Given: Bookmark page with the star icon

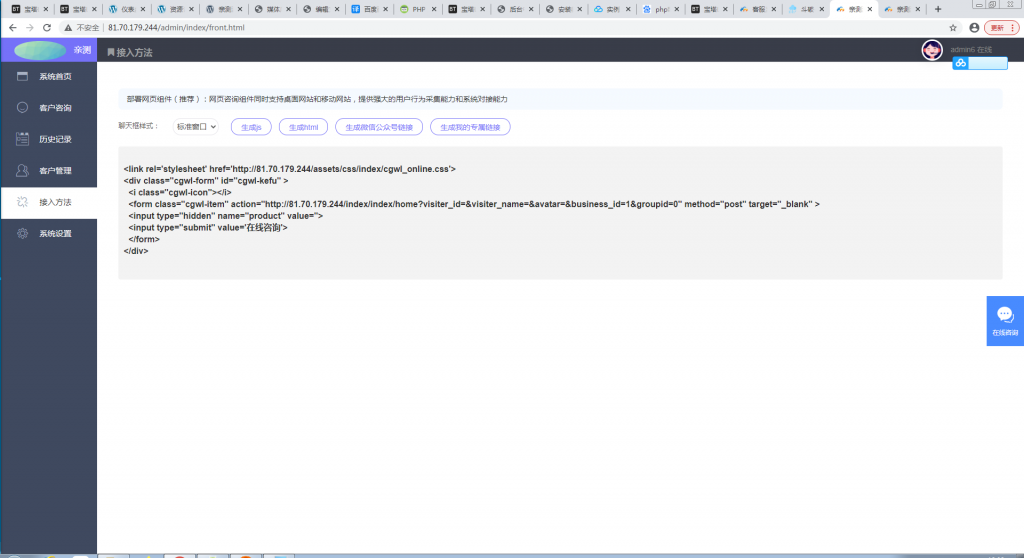Looking at the screenshot, I should 953,28.
